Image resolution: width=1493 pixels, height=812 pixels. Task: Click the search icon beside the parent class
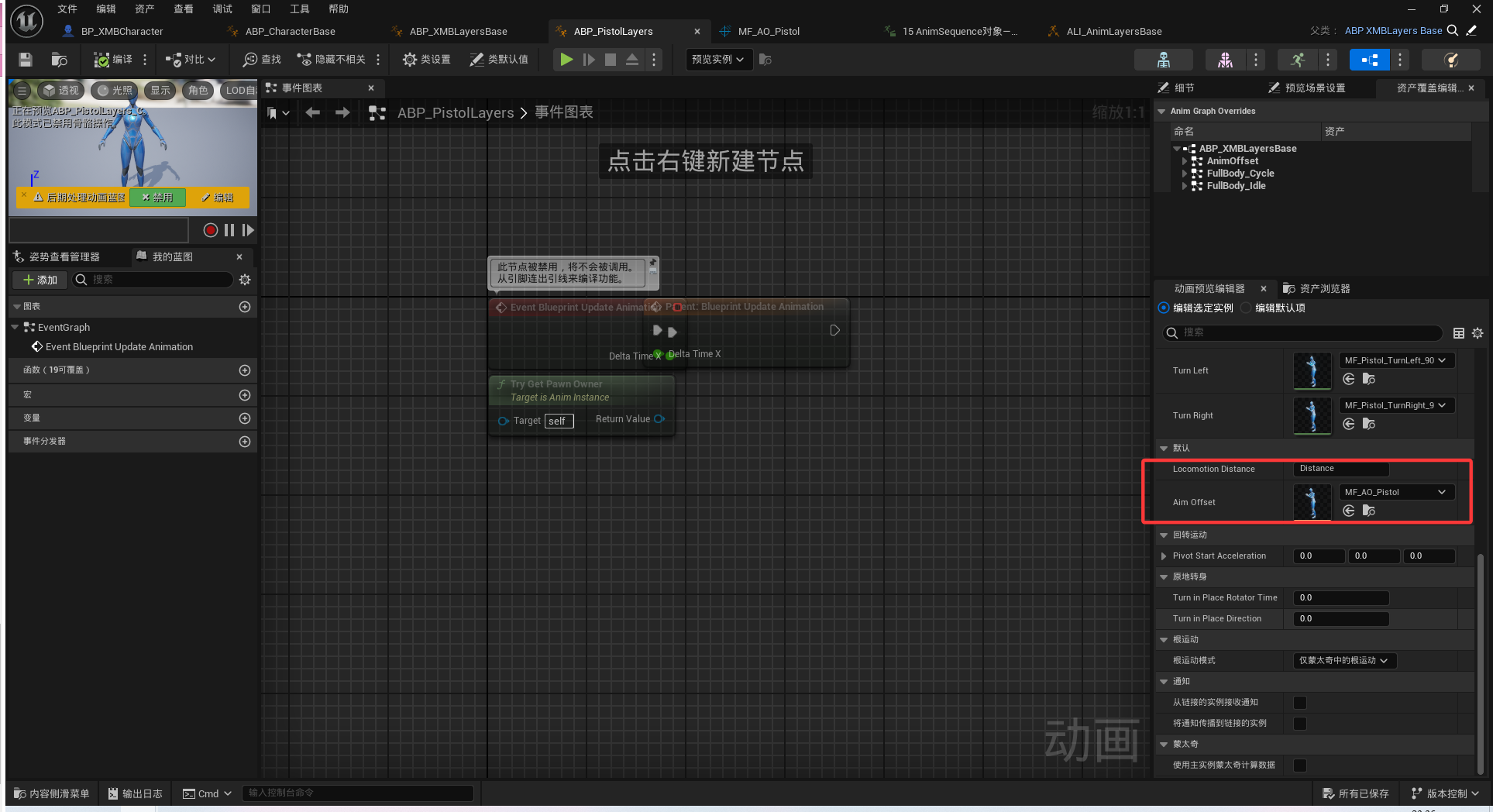(x=1453, y=31)
